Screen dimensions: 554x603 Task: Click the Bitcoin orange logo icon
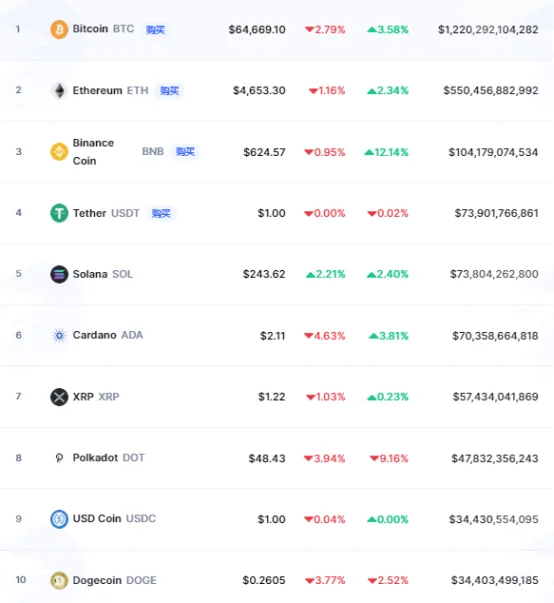tap(59, 29)
